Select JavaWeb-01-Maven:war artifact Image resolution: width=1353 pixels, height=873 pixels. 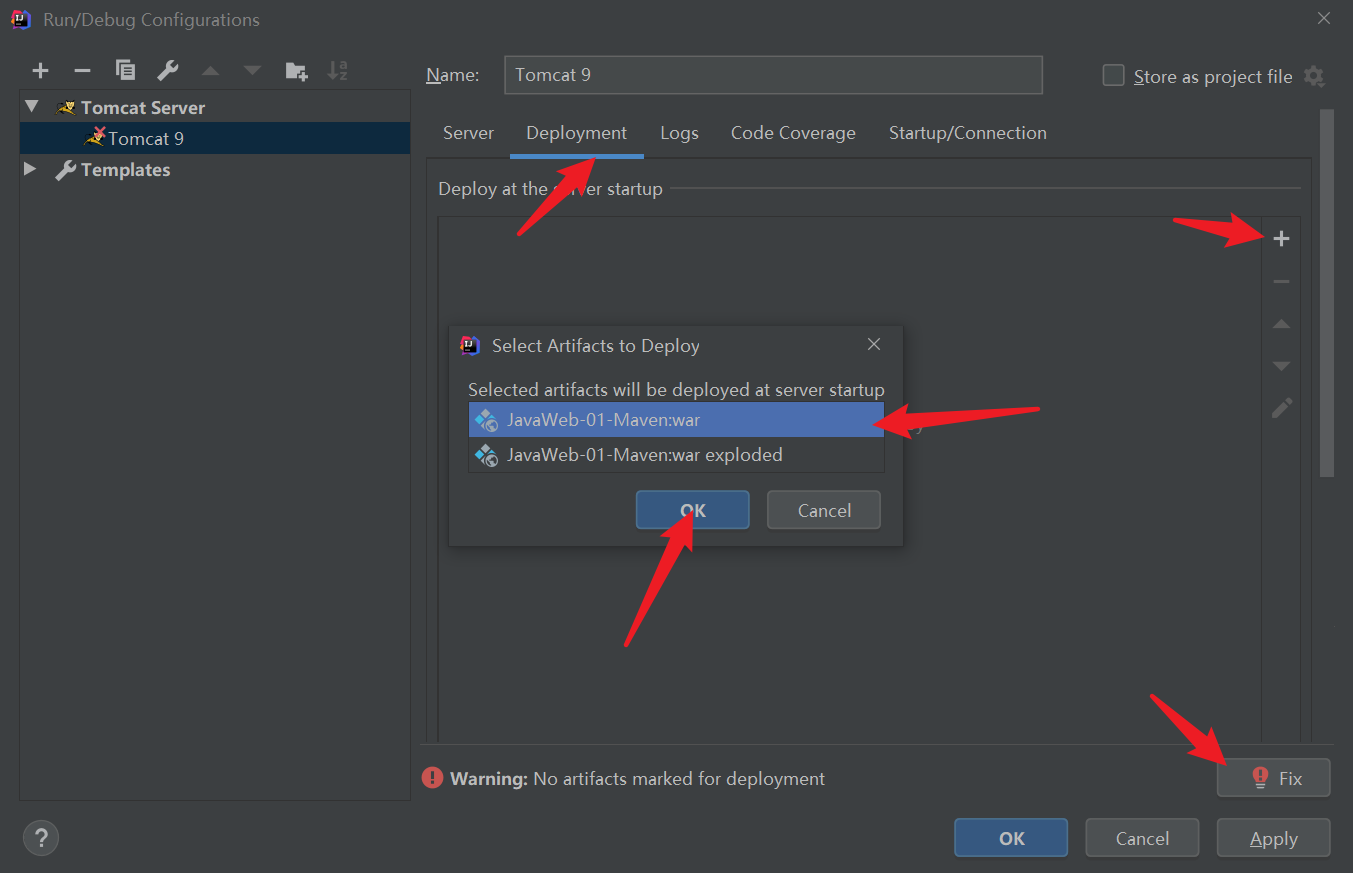[x=676, y=420]
